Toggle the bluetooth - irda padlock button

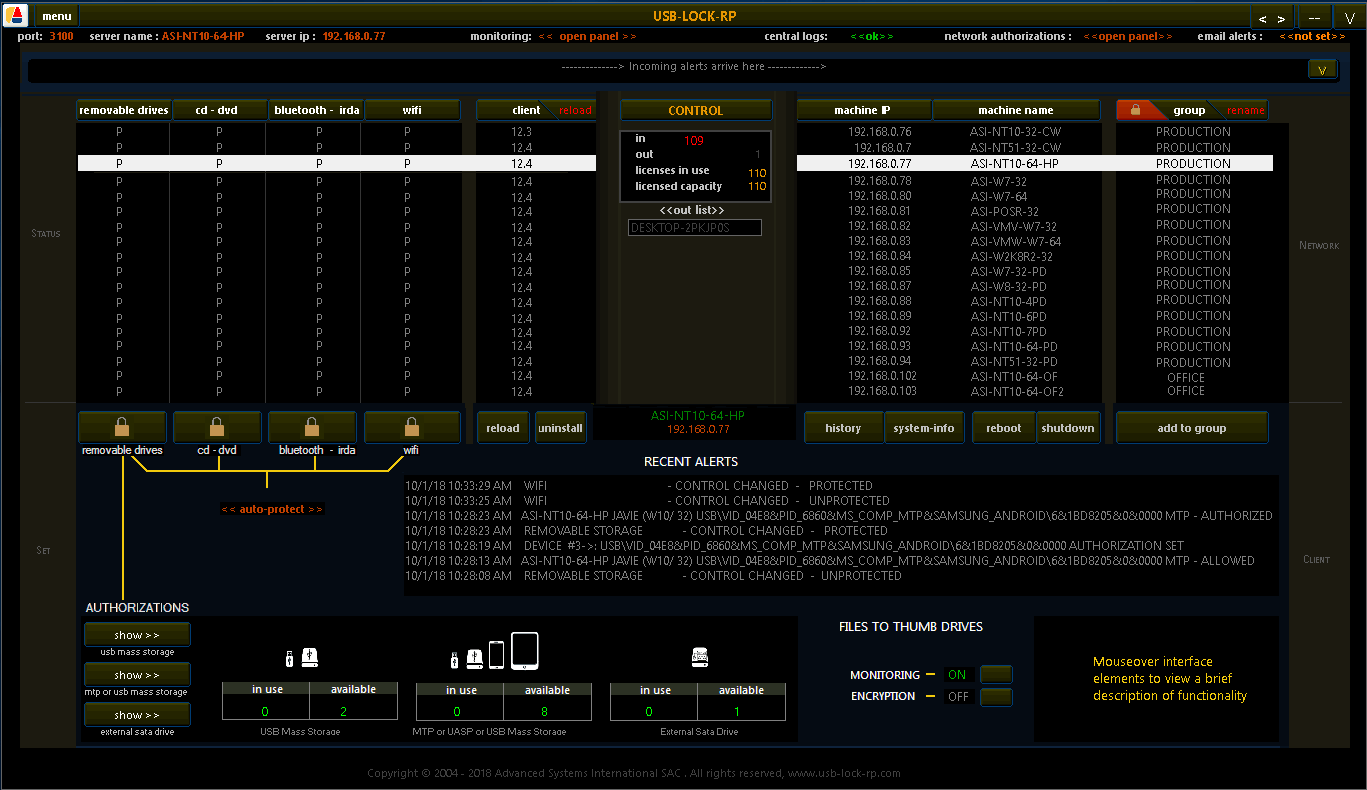pos(312,427)
